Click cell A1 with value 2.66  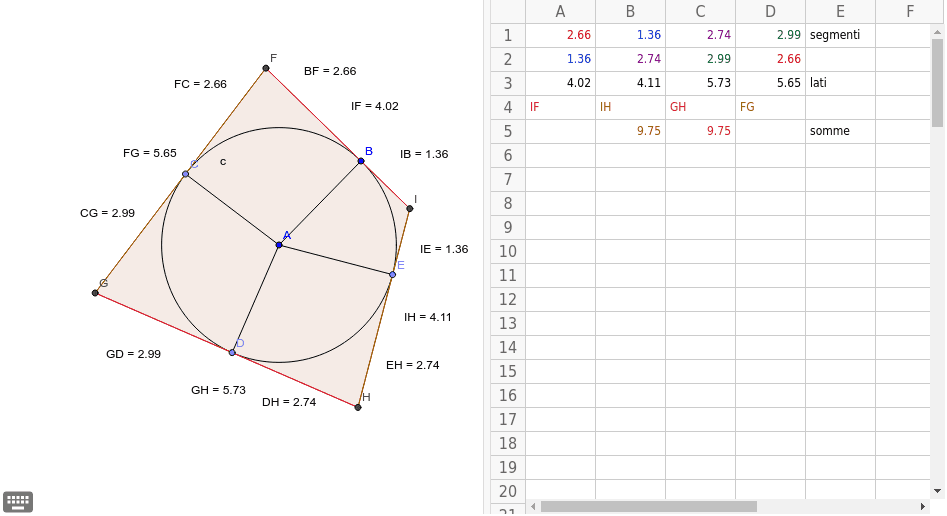click(x=560, y=35)
